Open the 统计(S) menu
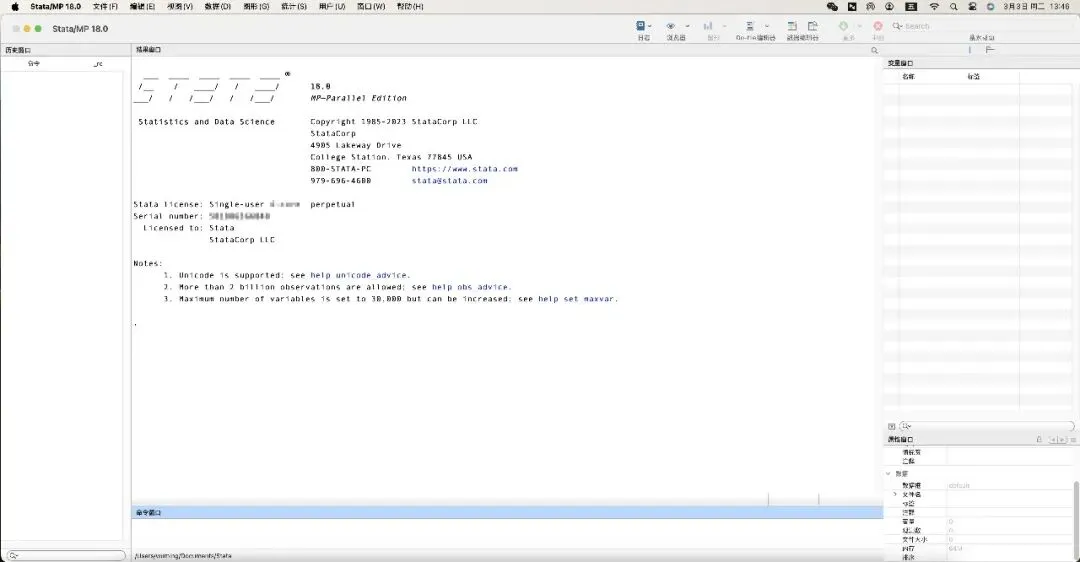Image resolution: width=1080 pixels, height=562 pixels. point(293,6)
